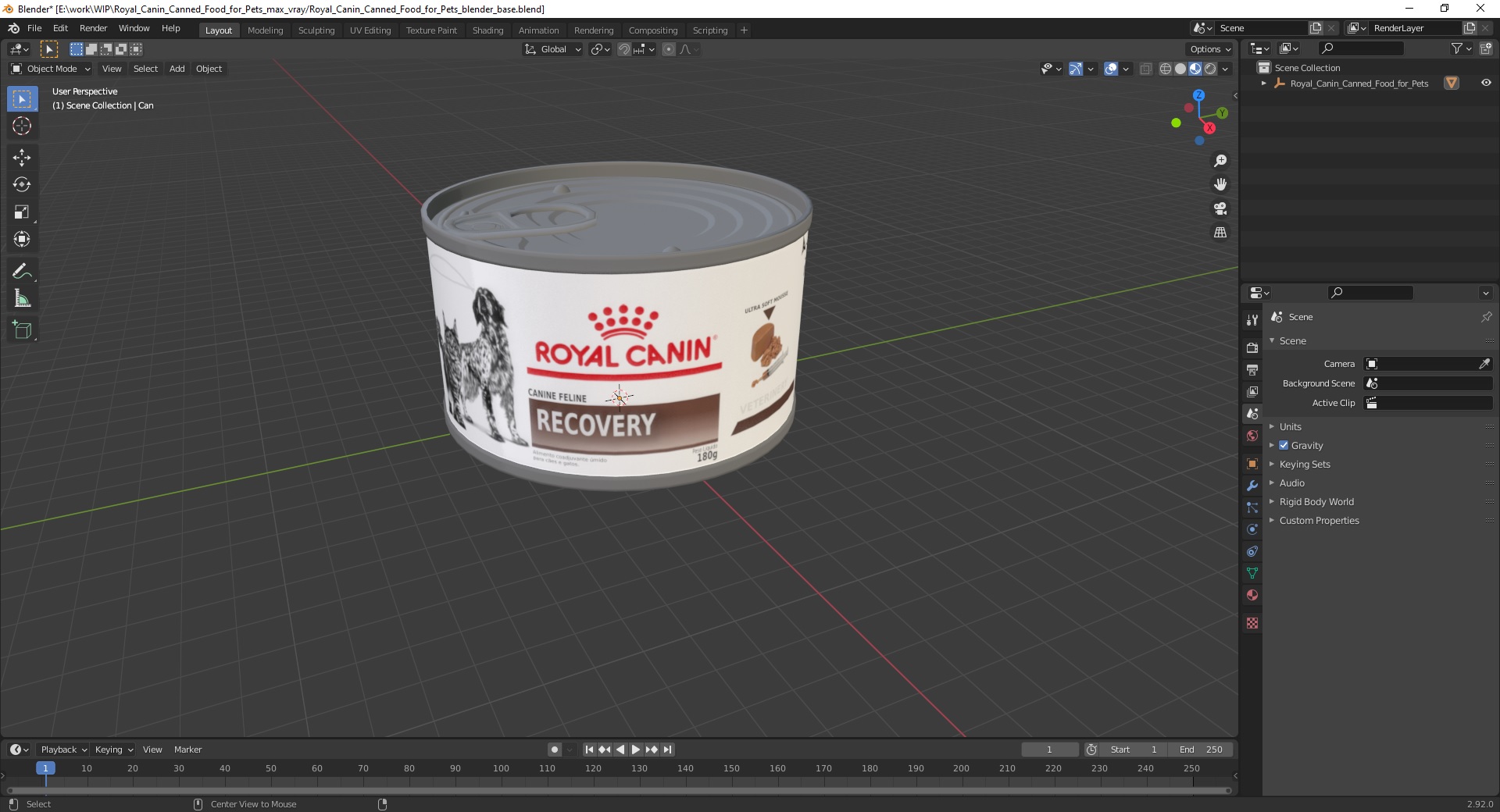This screenshot has width=1500, height=812.
Task: Open the Modifiers properties tab
Action: click(x=1252, y=486)
